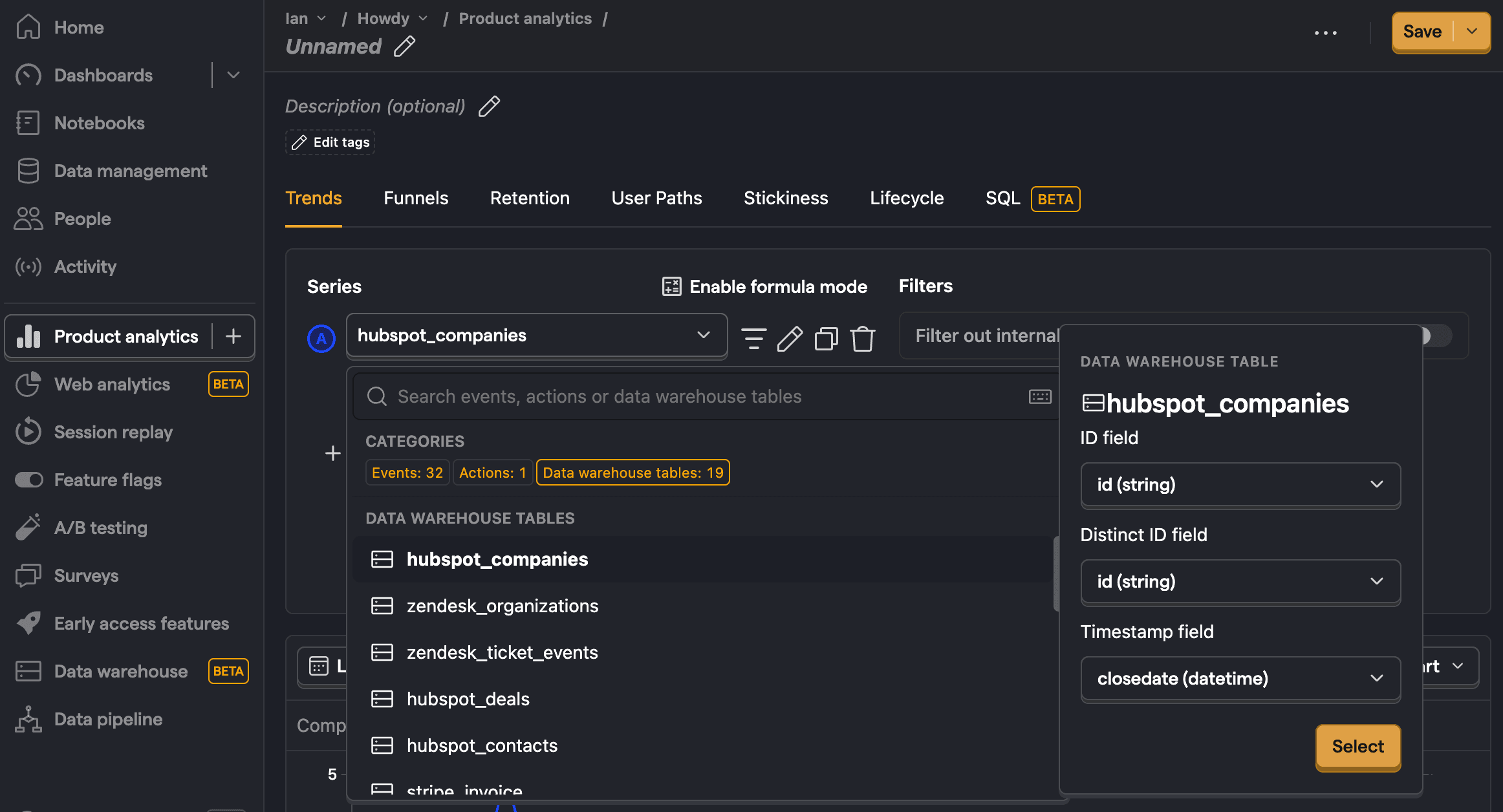Screen dimensions: 1503x812
Task: Click the Session replay sidebar icon
Action: pyautogui.click(x=27, y=432)
